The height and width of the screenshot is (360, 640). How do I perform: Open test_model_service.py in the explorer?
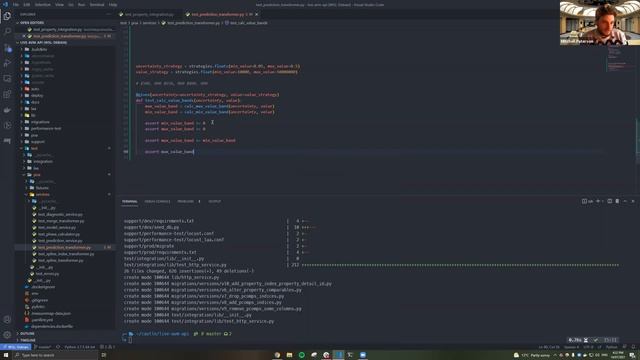pos(56,227)
